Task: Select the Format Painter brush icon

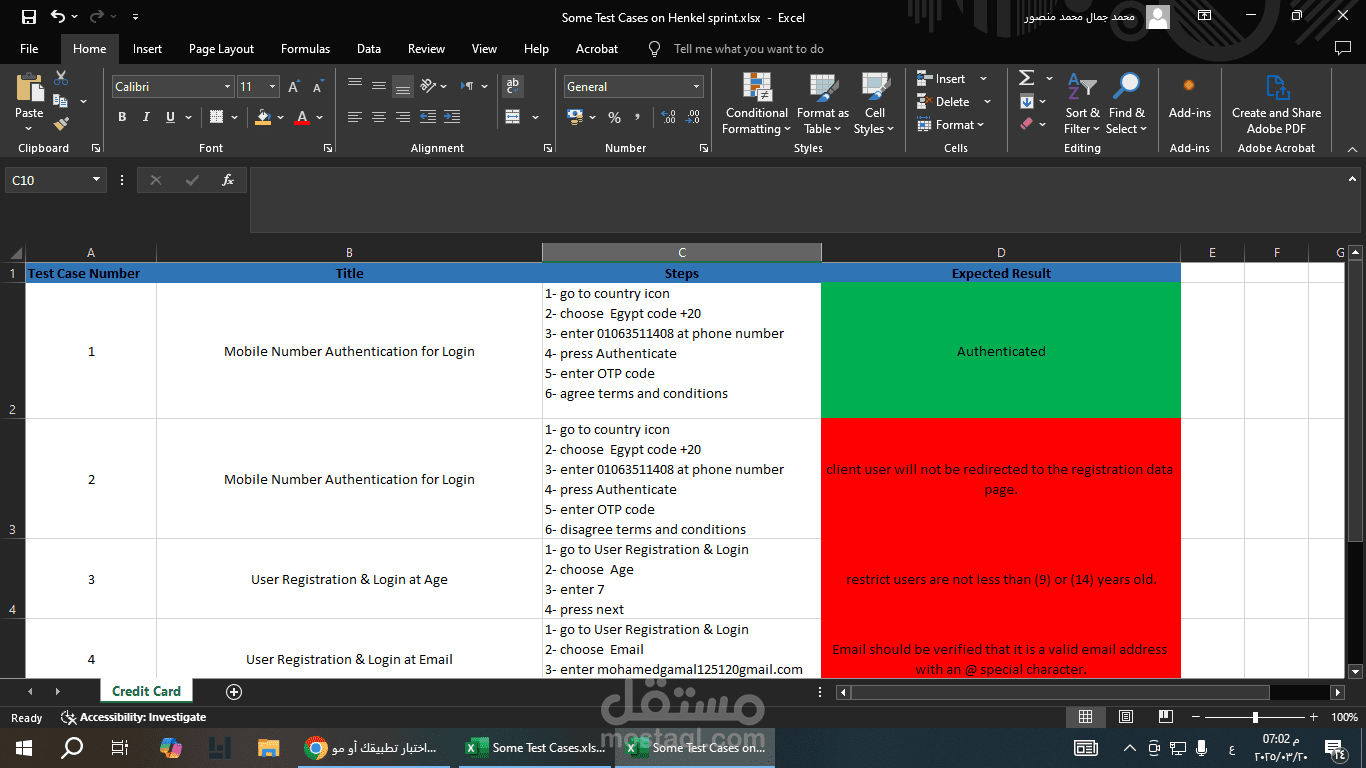Action: (x=61, y=124)
